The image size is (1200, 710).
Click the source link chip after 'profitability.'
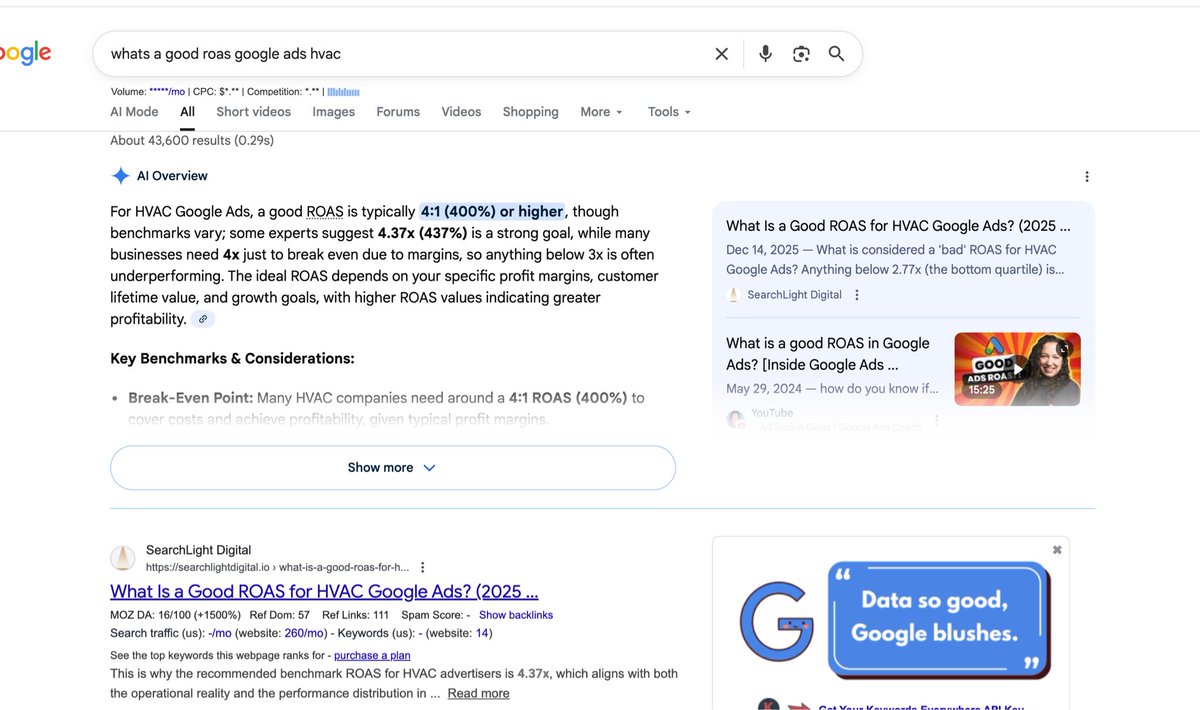click(x=203, y=319)
